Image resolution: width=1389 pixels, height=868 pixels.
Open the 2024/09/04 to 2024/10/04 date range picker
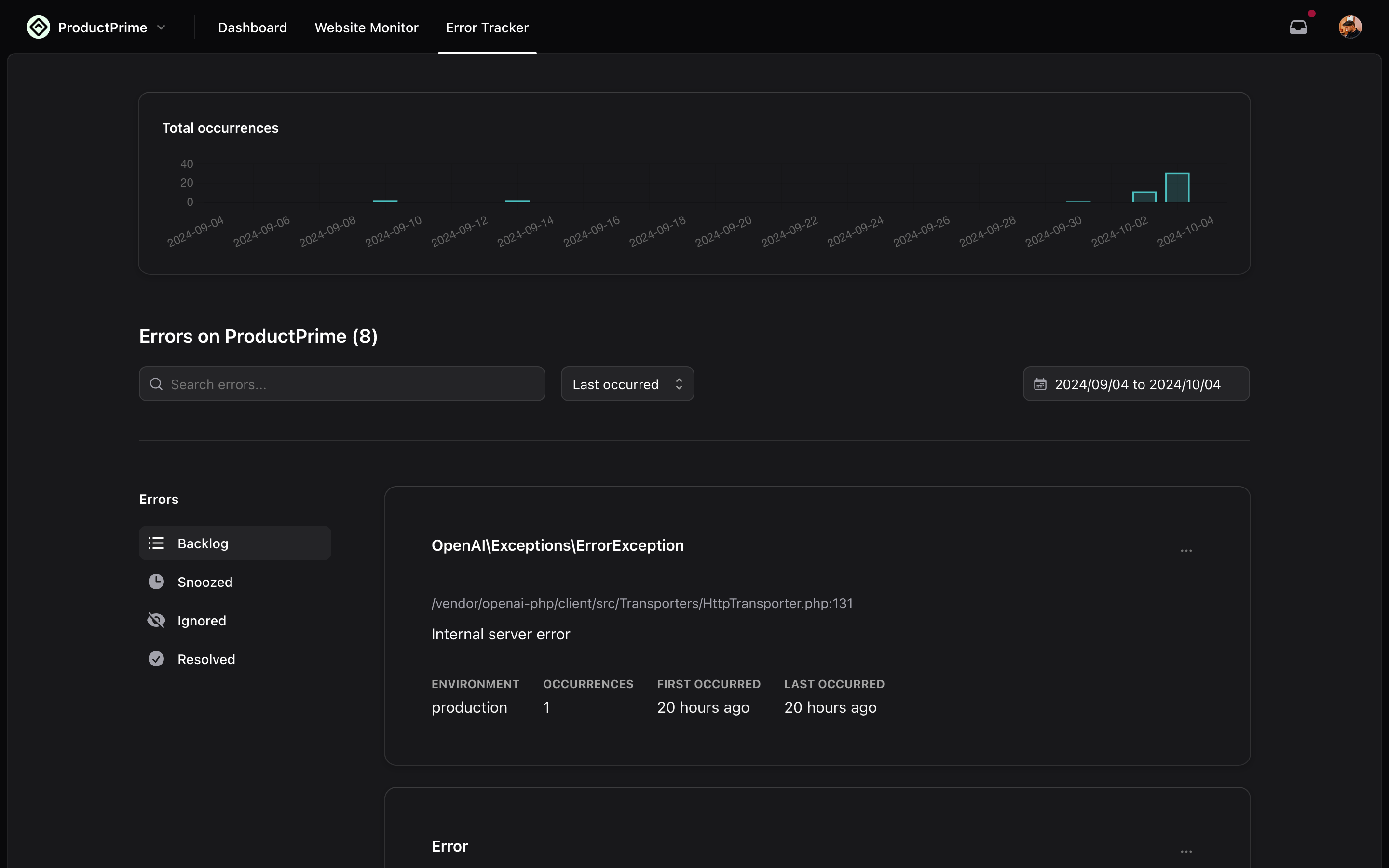(x=1136, y=384)
